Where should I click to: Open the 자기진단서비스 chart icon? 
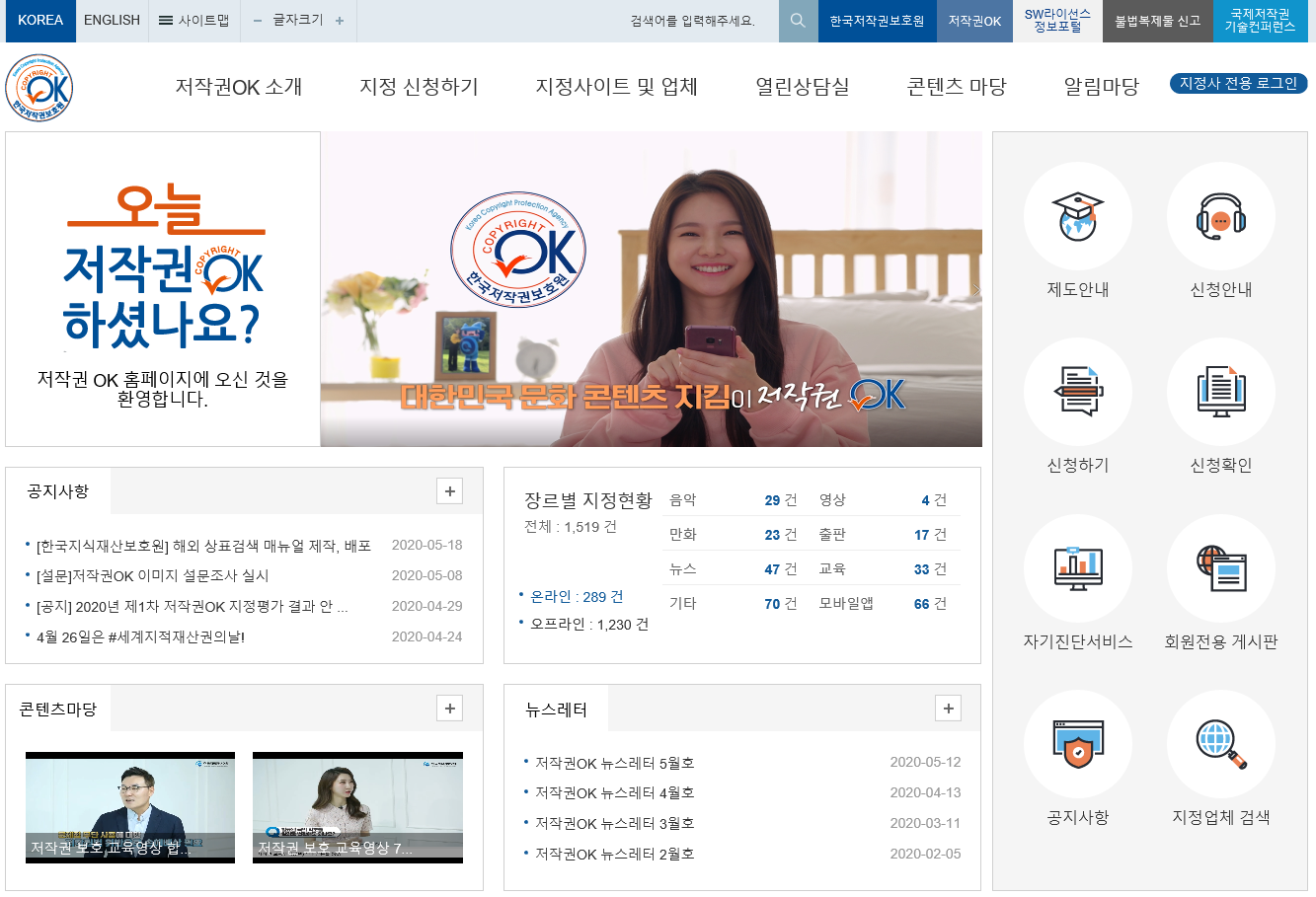click(1078, 568)
